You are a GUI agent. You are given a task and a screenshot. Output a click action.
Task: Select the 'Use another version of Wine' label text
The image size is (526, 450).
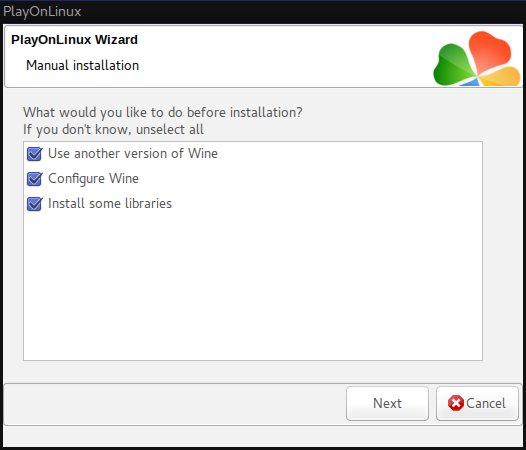click(133, 154)
